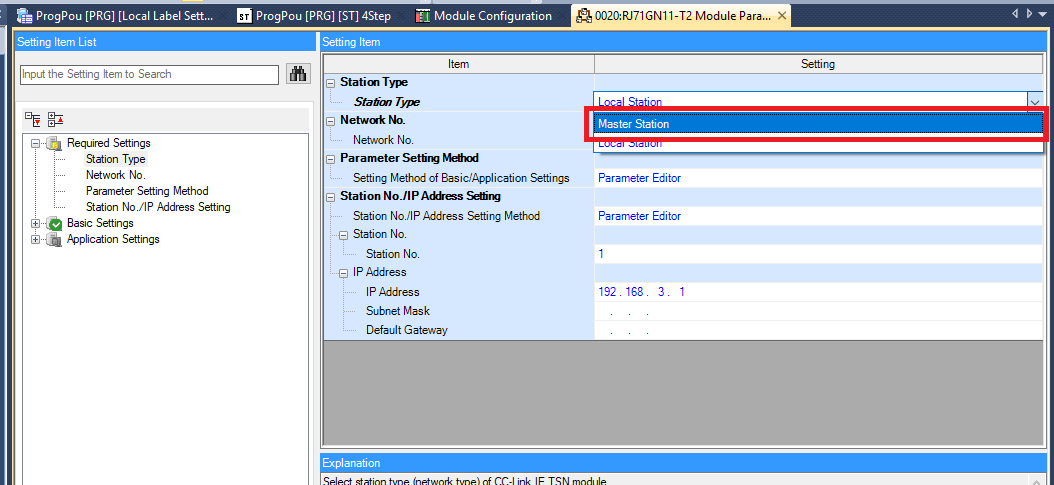The height and width of the screenshot is (485, 1054).
Task: Click the Explanation panel header
Action: click(x=683, y=463)
